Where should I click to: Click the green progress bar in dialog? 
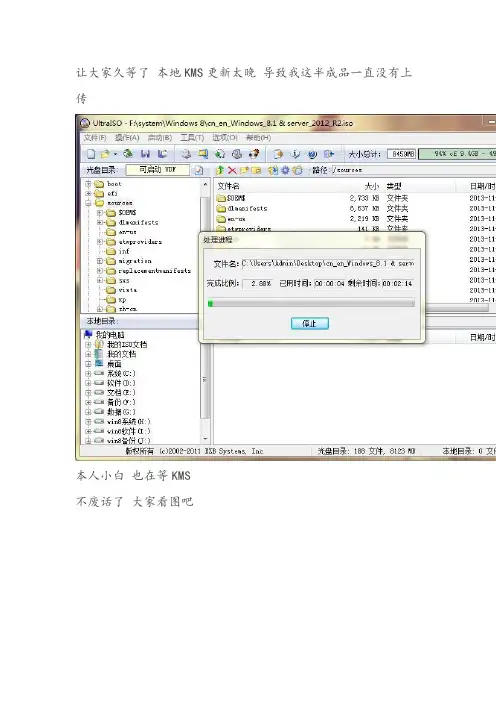[311, 304]
